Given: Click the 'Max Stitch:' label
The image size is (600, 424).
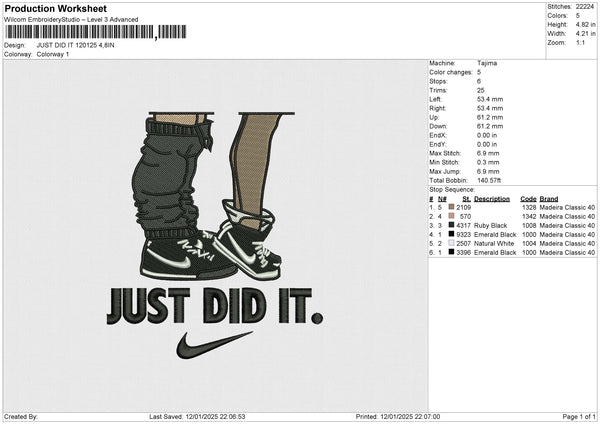Looking at the screenshot, I should (x=445, y=153).
